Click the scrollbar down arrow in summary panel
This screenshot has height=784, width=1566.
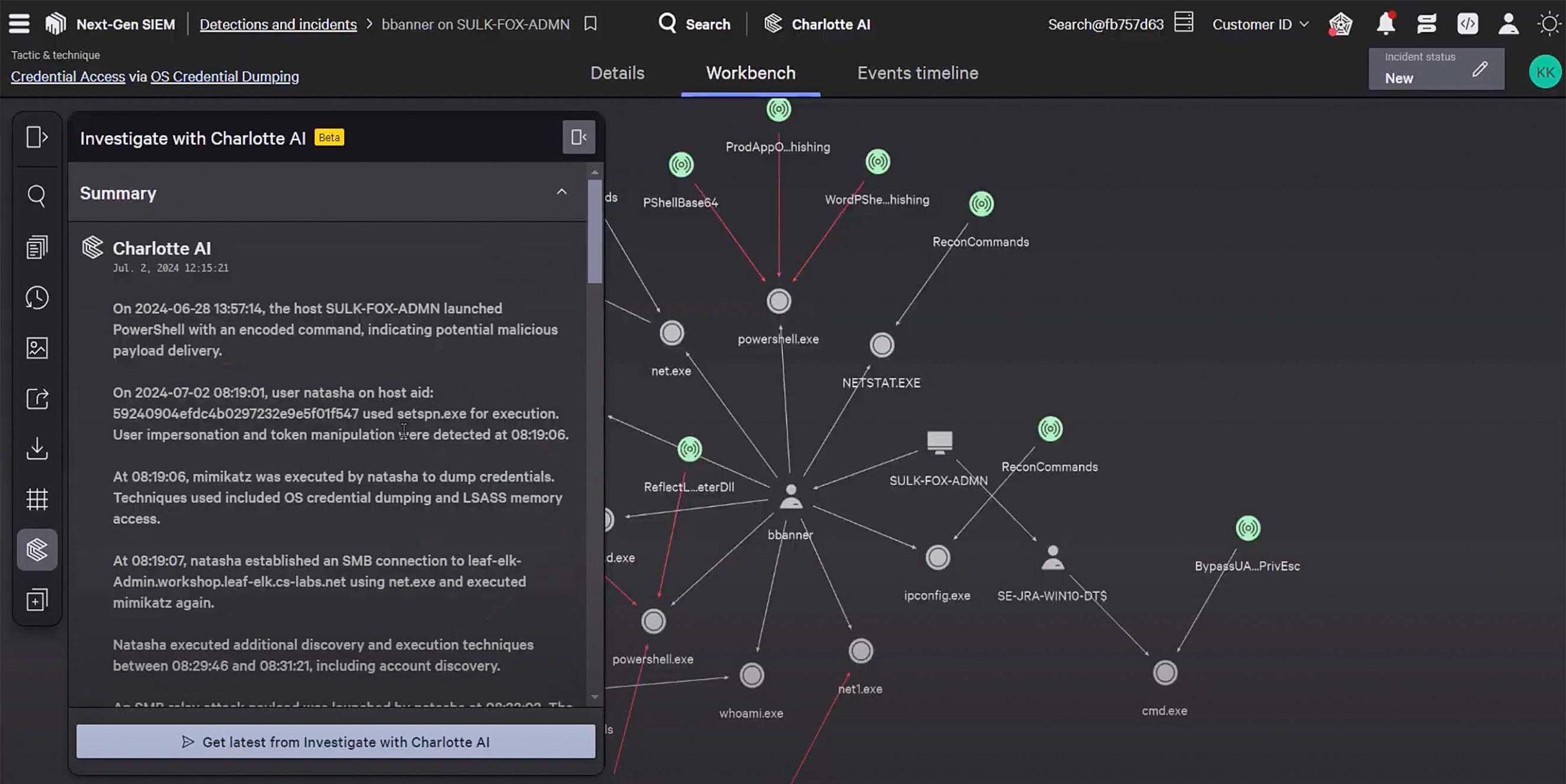[595, 697]
